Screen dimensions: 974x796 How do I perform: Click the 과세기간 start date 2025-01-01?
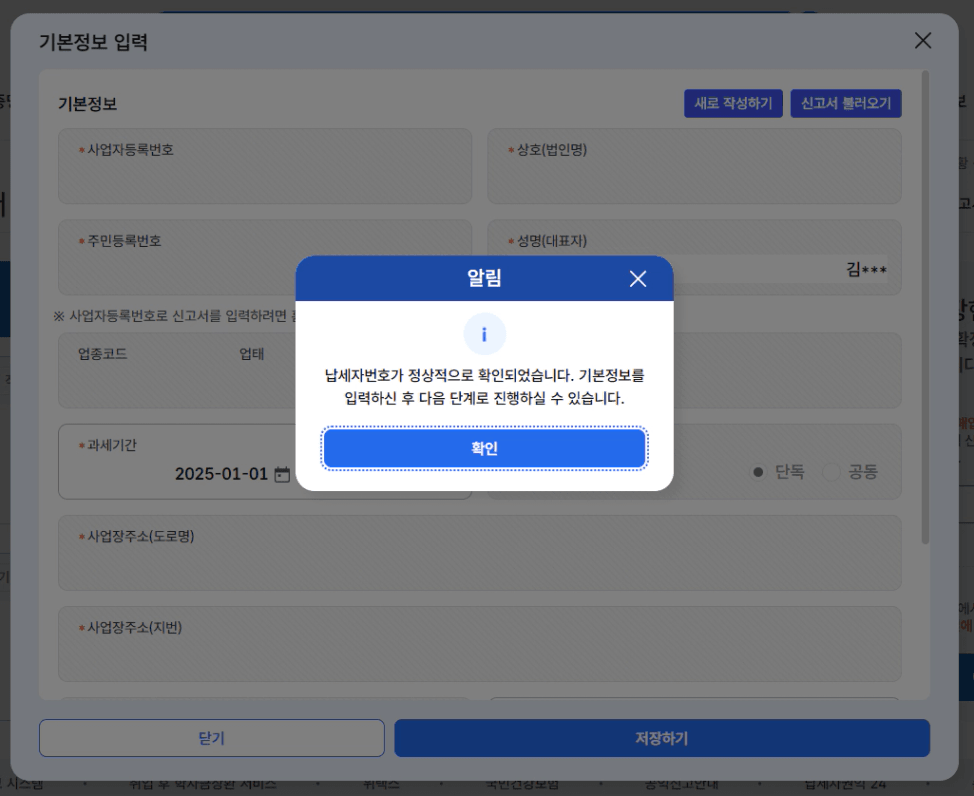(221, 474)
